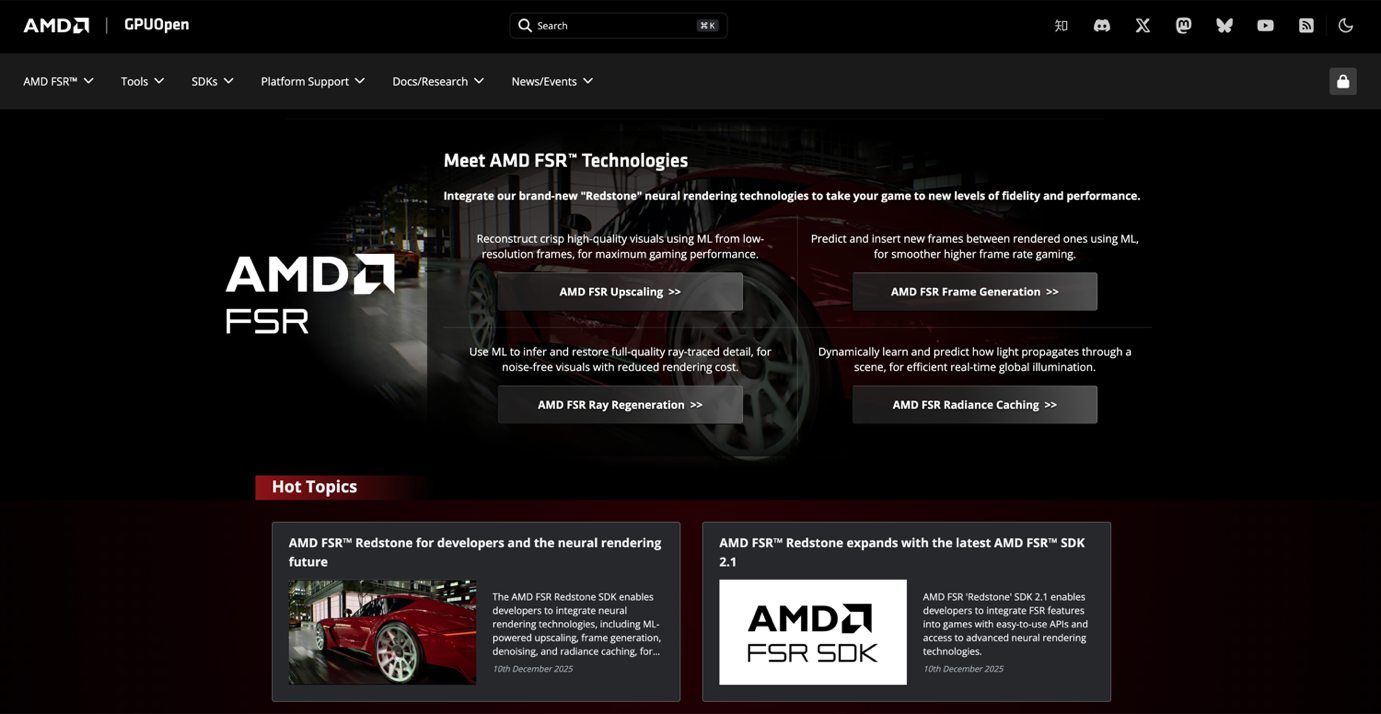Expand the News/Events menu
The height and width of the screenshot is (714, 1381).
click(x=552, y=81)
